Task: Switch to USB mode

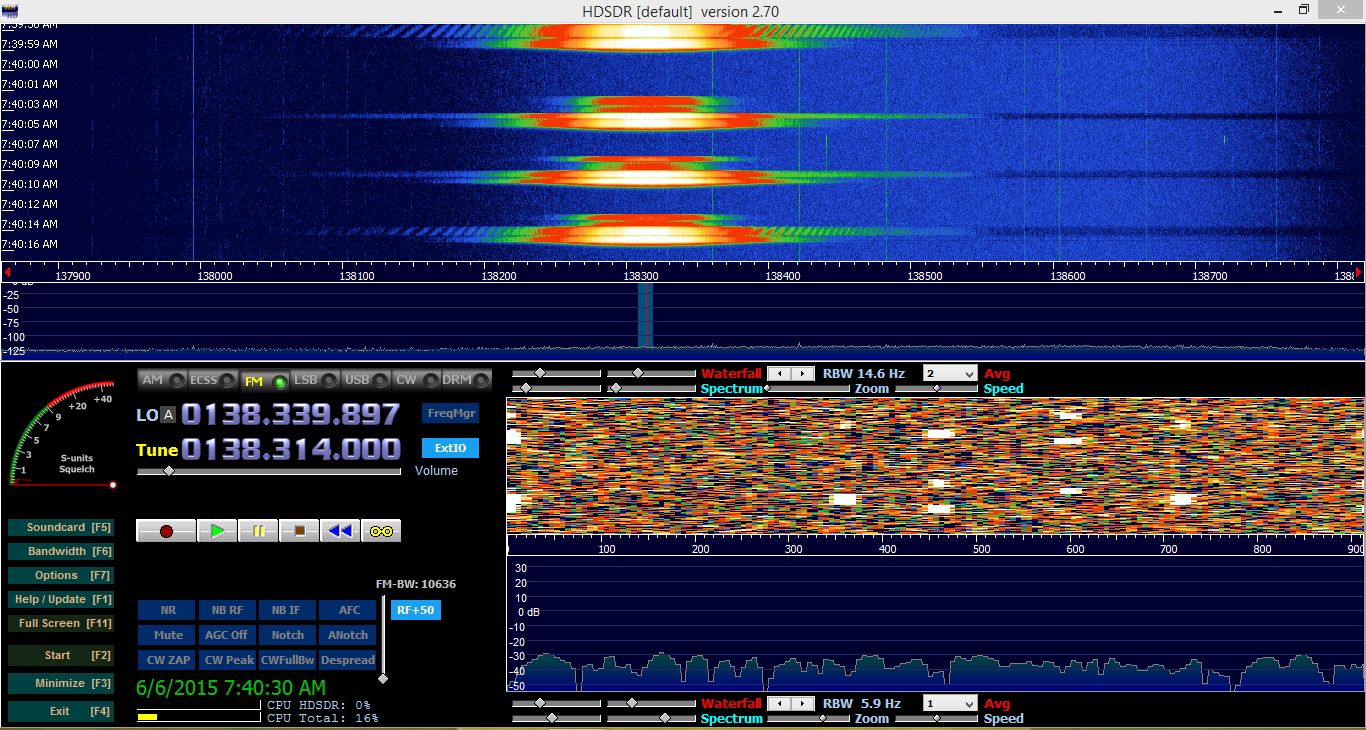Action: 366,380
